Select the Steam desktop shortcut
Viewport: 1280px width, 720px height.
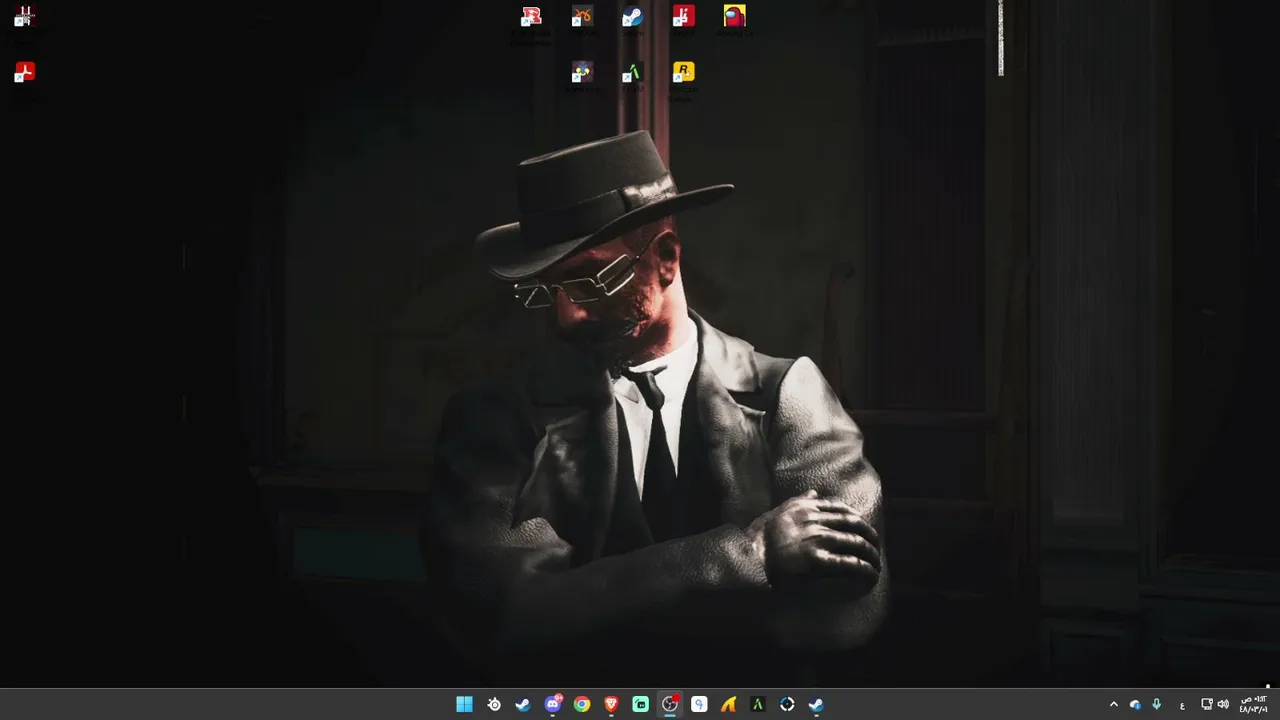click(x=632, y=16)
